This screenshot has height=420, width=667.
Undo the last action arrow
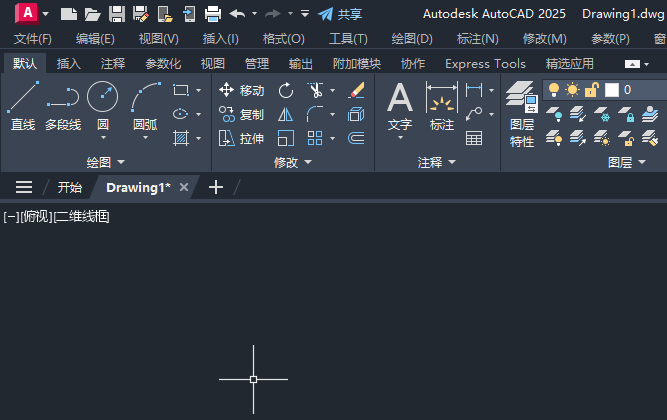[x=237, y=14]
